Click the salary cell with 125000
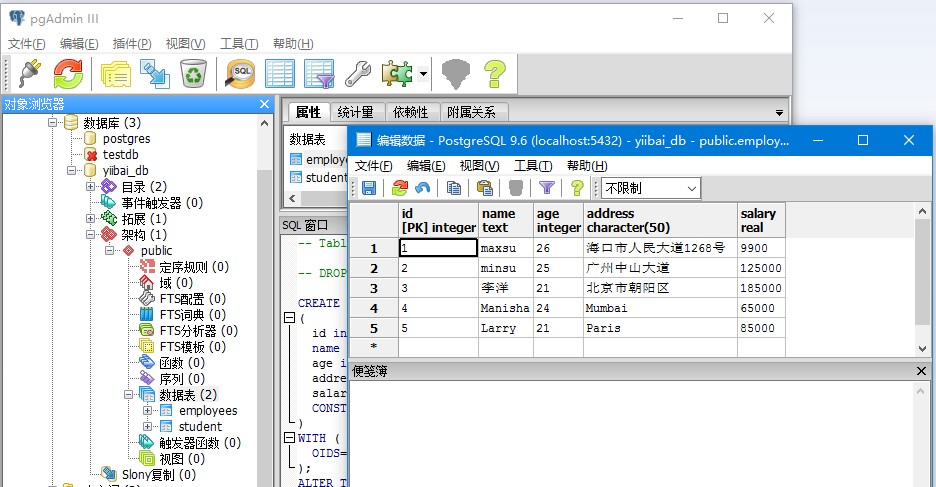This screenshot has width=936, height=487. pos(761,268)
